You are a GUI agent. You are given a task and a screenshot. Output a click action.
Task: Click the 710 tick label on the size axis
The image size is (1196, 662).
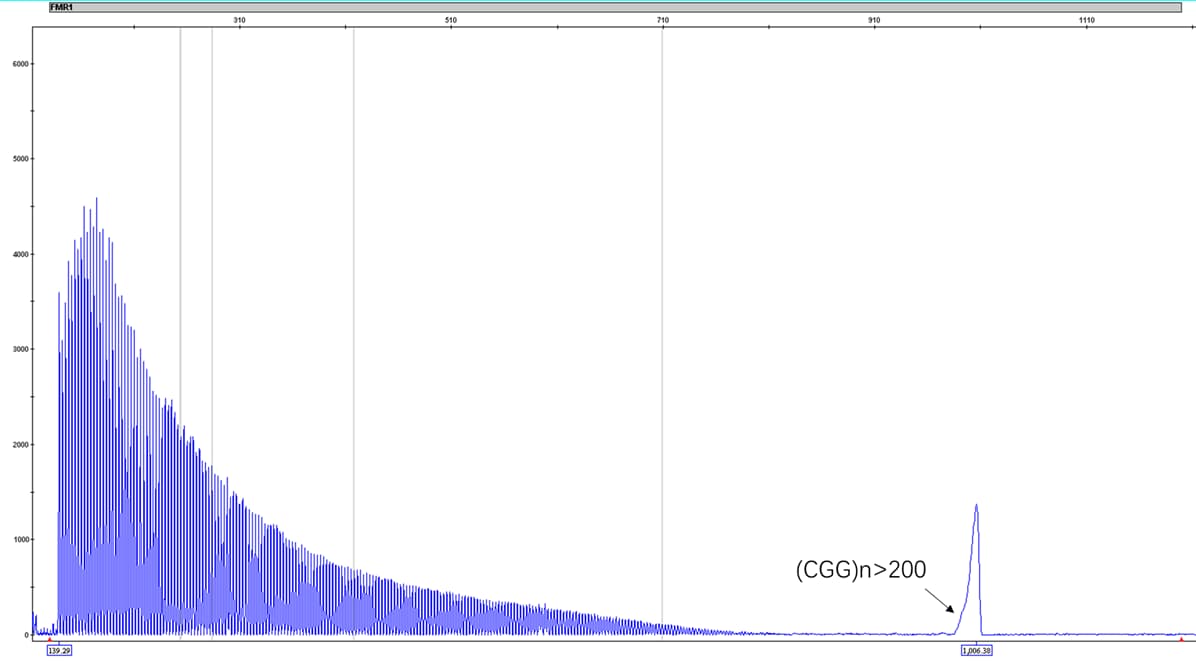(x=663, y=20)
